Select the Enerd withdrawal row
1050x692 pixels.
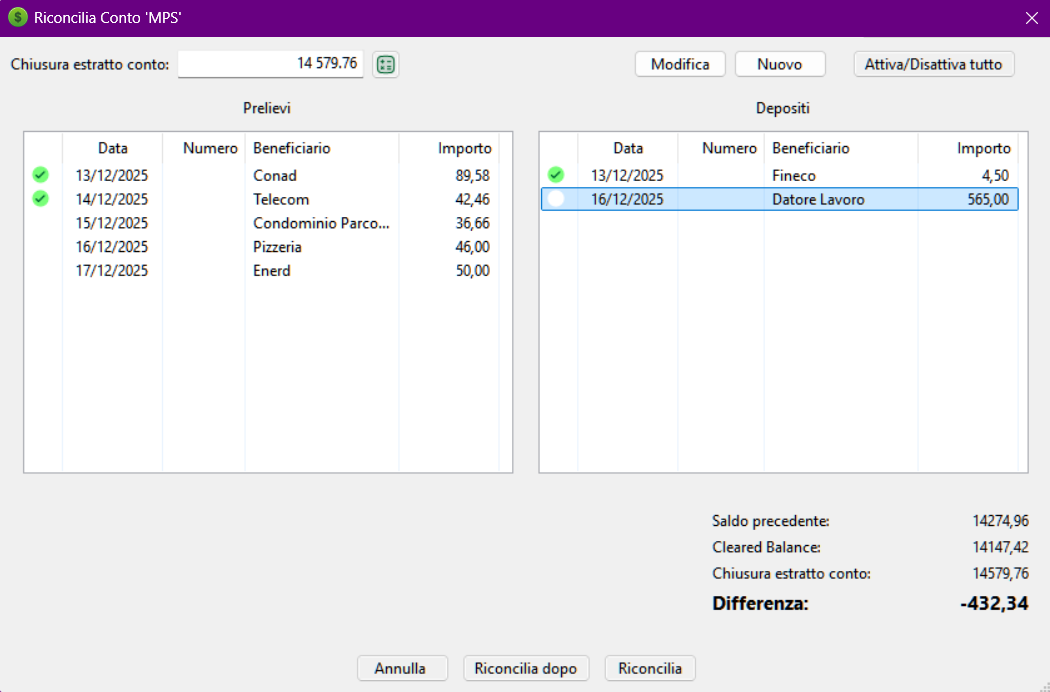pyautogui.click(x=272, y=271)
